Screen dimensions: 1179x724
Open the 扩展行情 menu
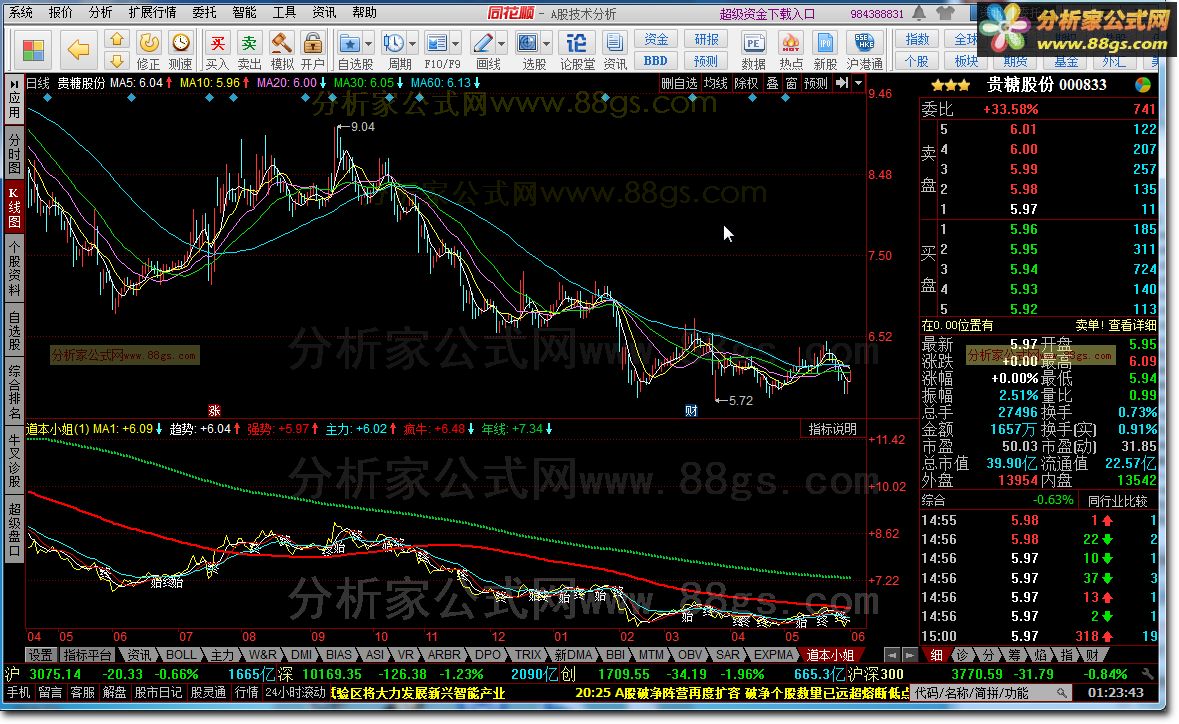click(152, 13)
